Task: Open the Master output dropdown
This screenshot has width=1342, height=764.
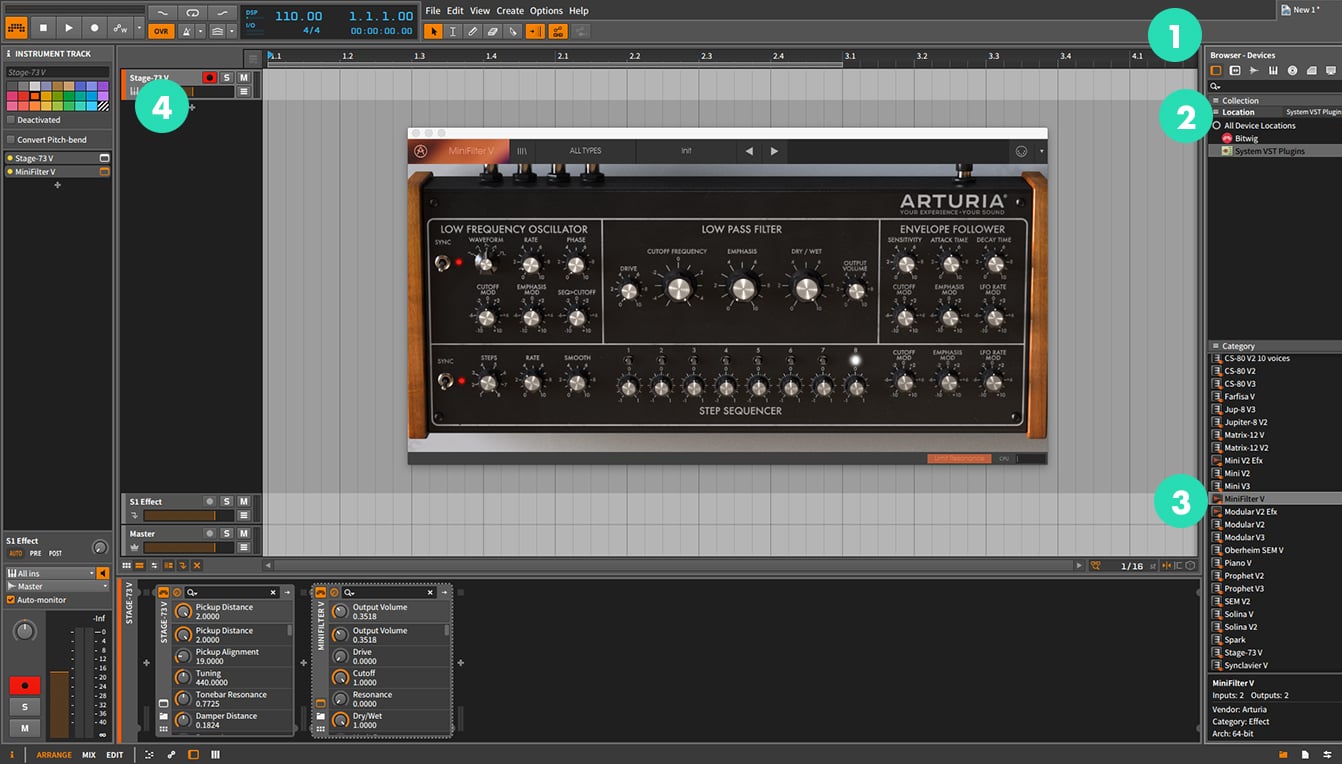Action: point(57,587)
